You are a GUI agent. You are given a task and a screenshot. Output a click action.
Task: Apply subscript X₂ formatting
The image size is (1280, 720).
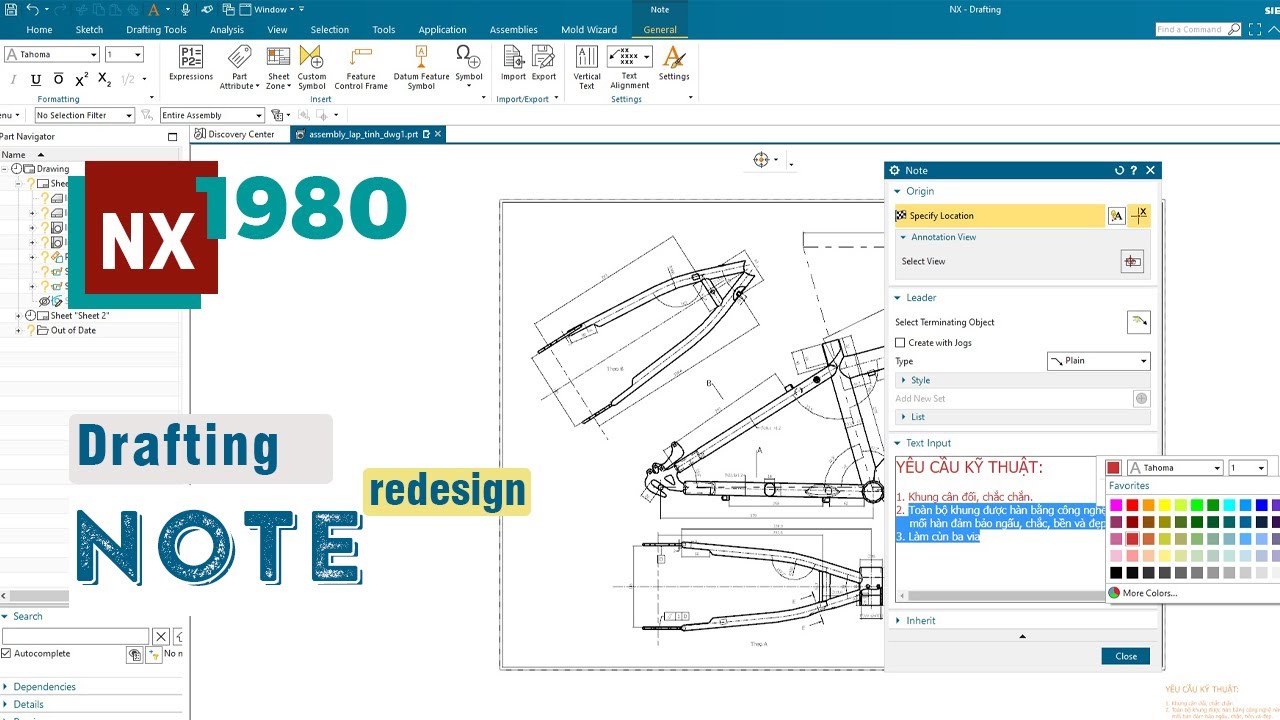[x=105, y=80]
